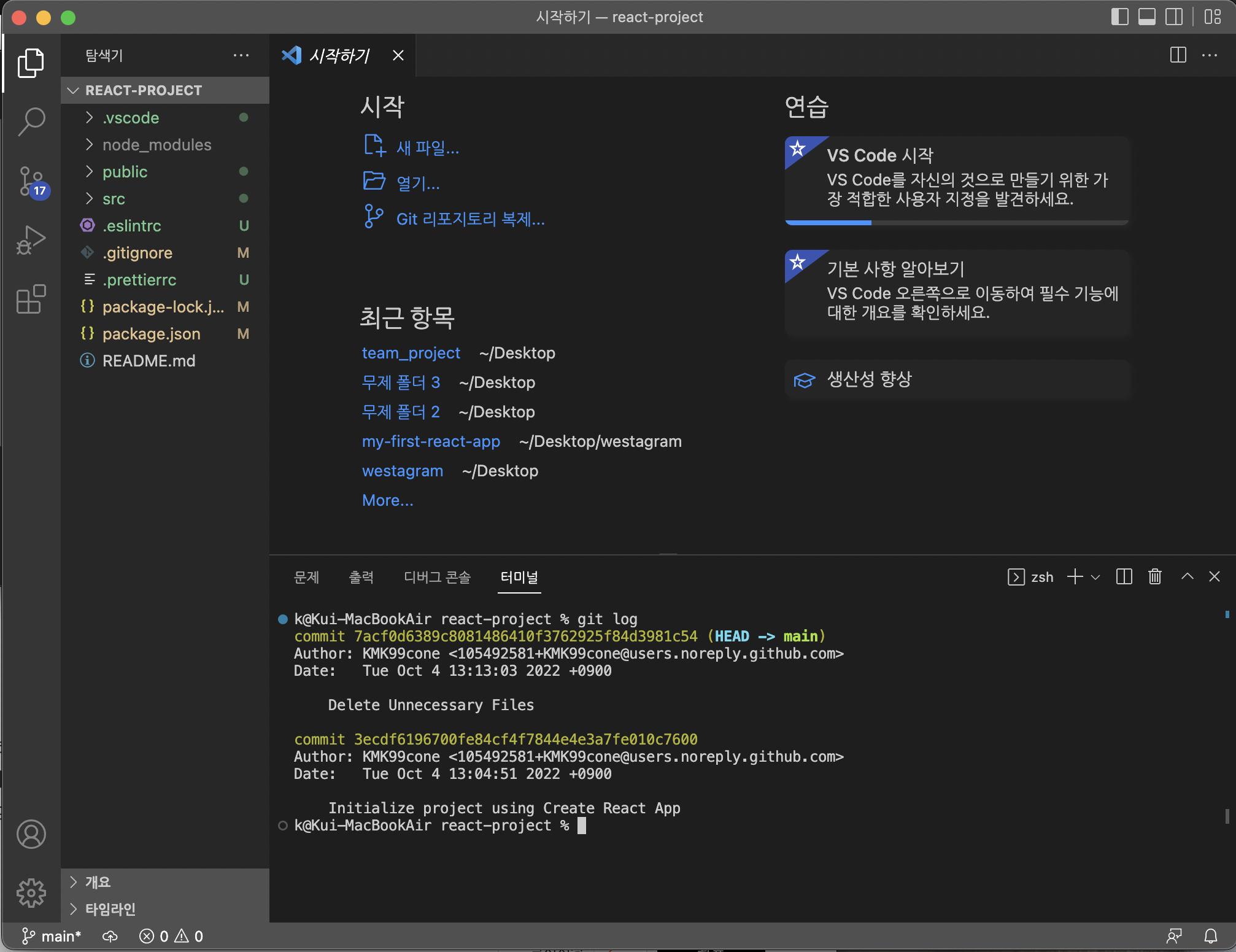Viewport: 1236px width, 952px height.
Task: Toggle the bottom panel layout button
Action: [x=1146, y=17]
